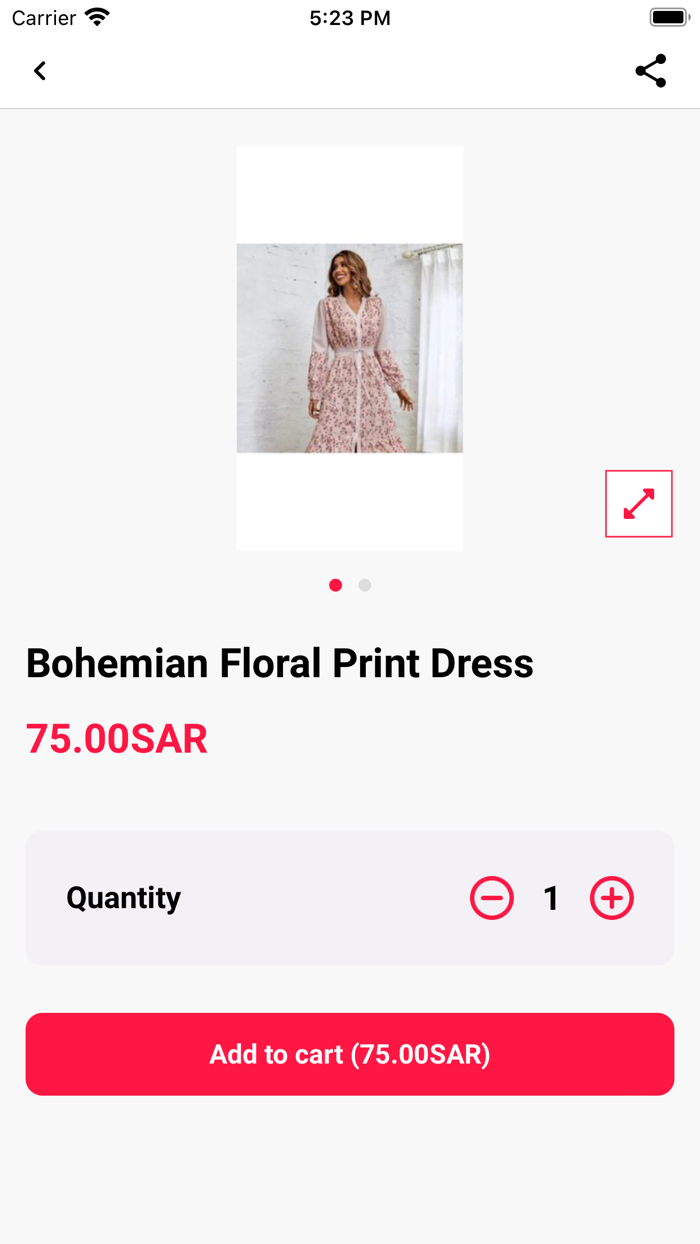Tap the quantity value showing 1
Image resolution: width=700 pixels, height=1244 pixels.
551,898
